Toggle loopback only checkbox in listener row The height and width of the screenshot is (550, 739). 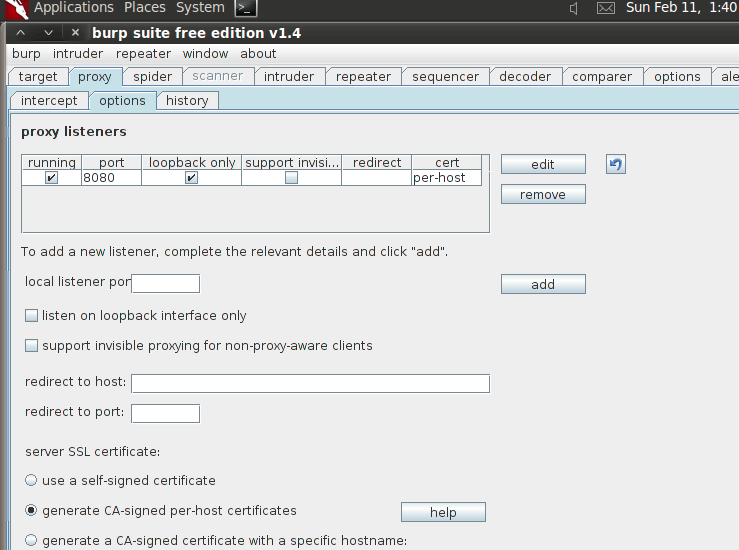191,178
